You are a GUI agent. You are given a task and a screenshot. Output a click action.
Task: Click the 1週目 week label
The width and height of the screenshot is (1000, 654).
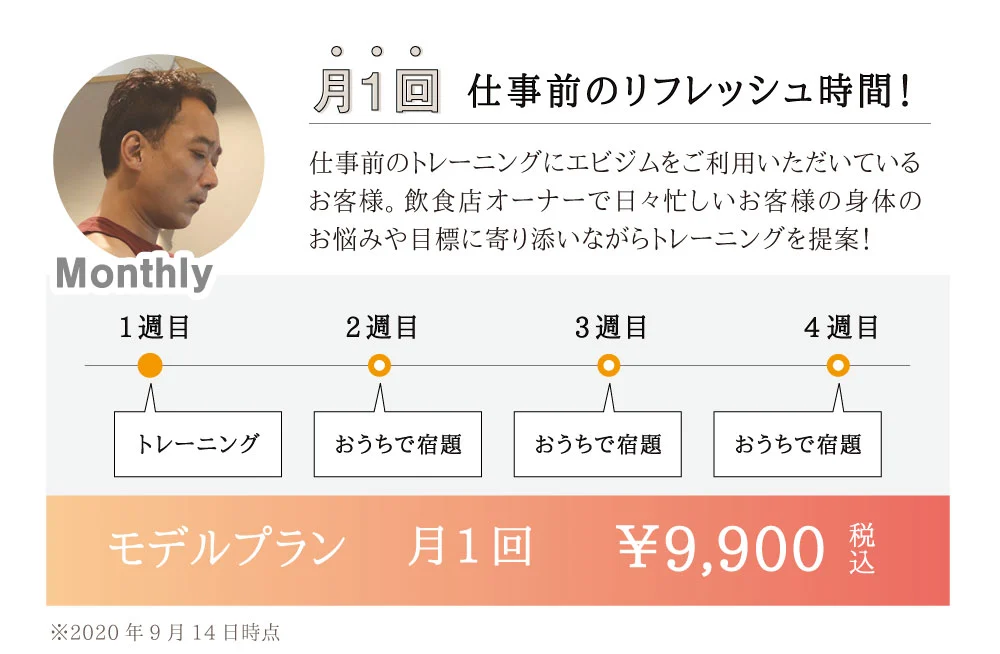point(154,327)
